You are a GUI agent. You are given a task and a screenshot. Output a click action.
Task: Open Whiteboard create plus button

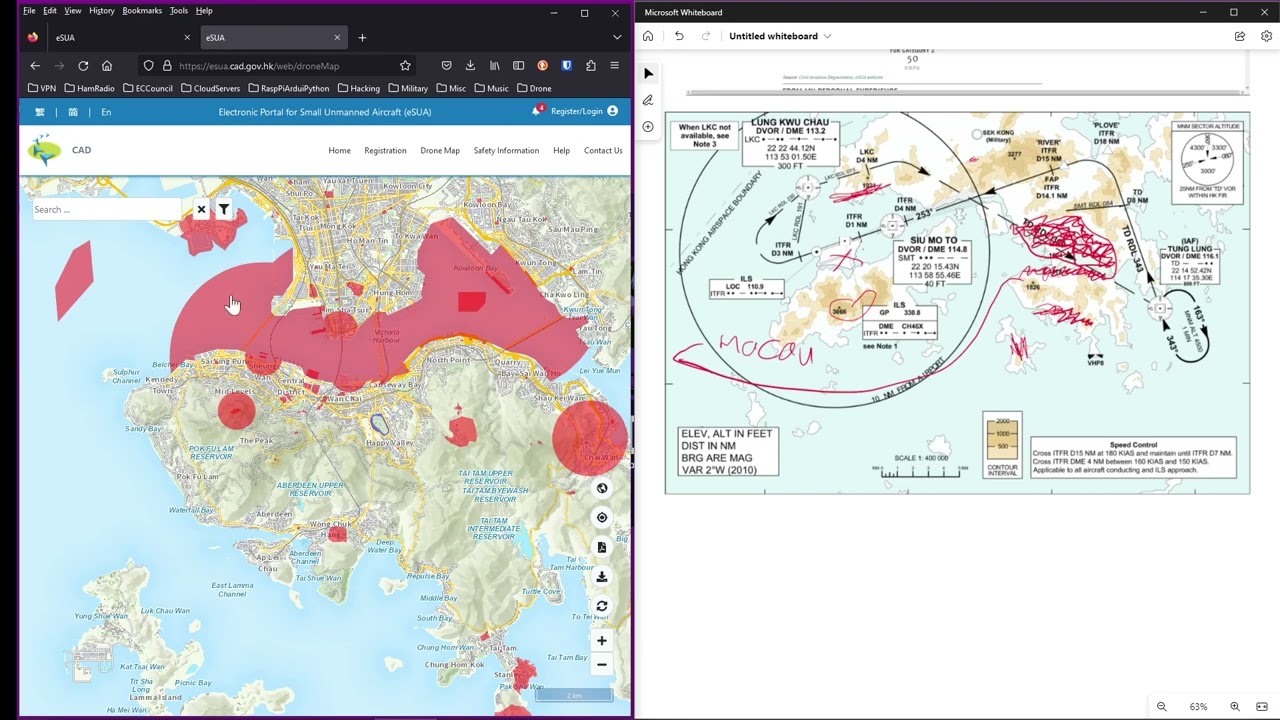648,127
